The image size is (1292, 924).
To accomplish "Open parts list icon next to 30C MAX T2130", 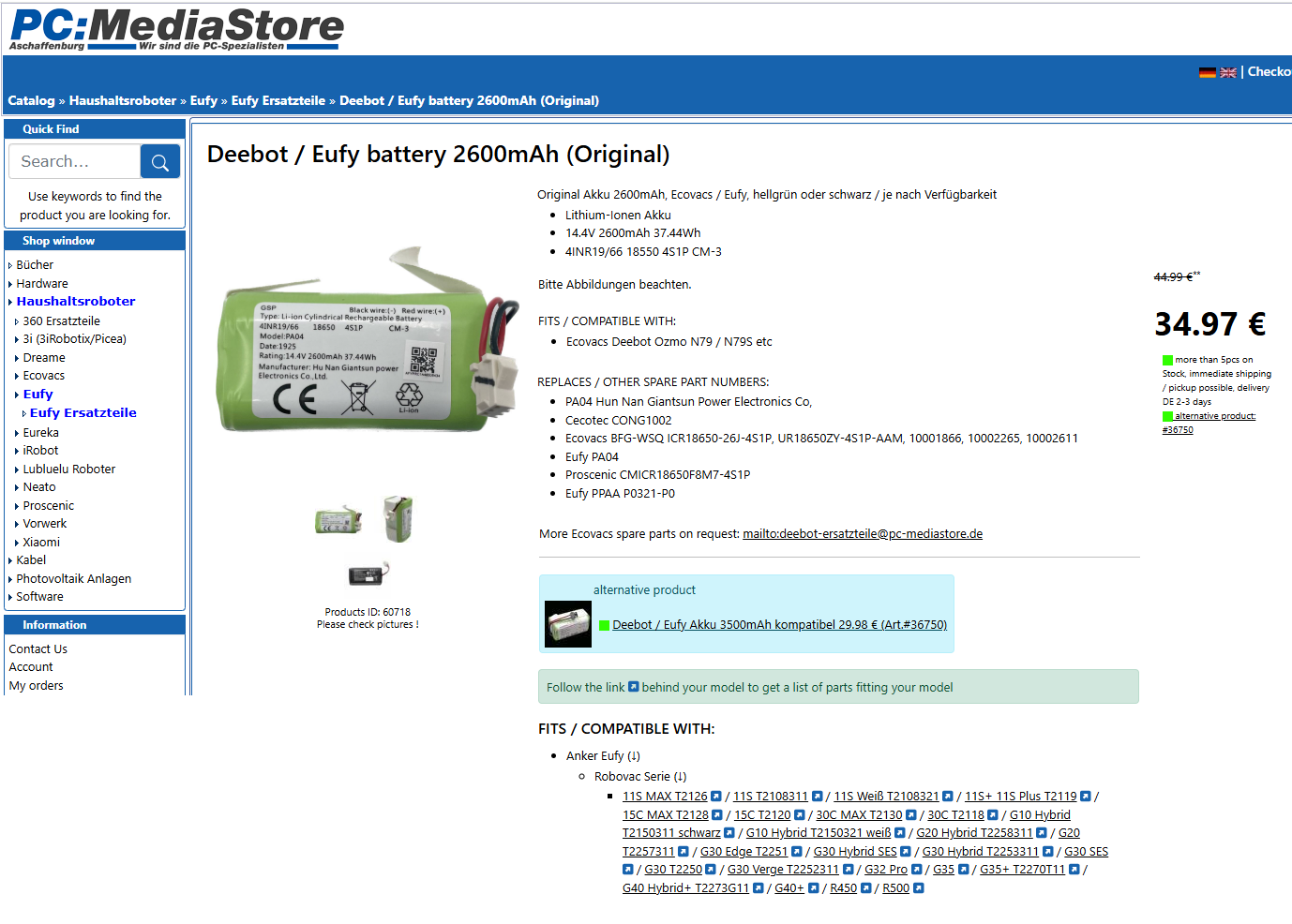I will (x=910, y=815).
